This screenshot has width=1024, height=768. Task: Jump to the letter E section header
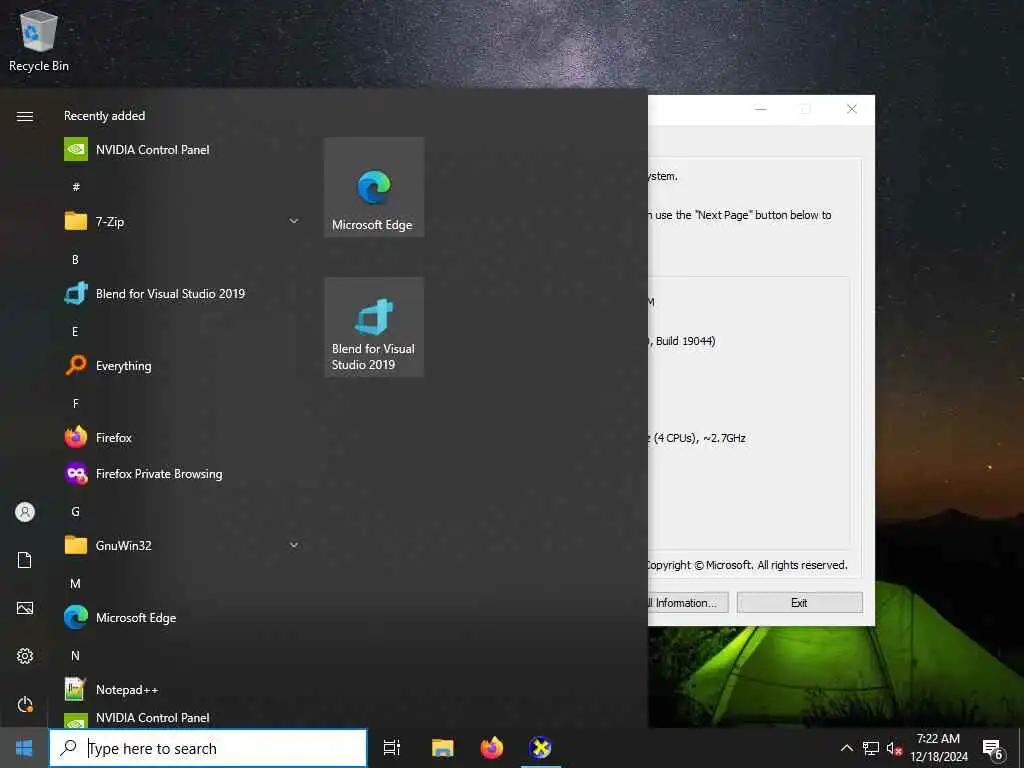75,332
